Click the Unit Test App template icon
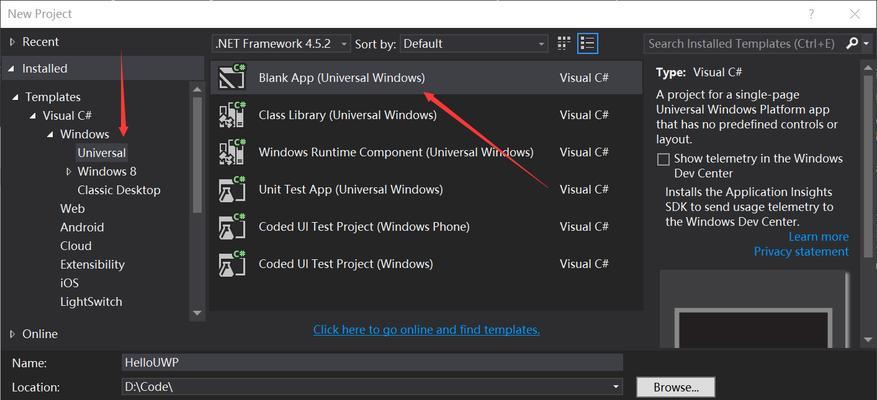 (x=232, y=190)
